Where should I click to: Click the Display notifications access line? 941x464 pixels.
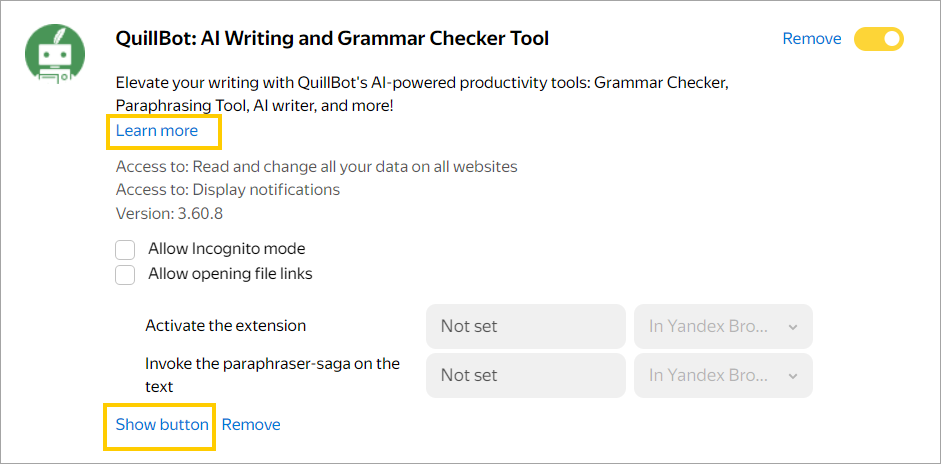tap(228, 190)
